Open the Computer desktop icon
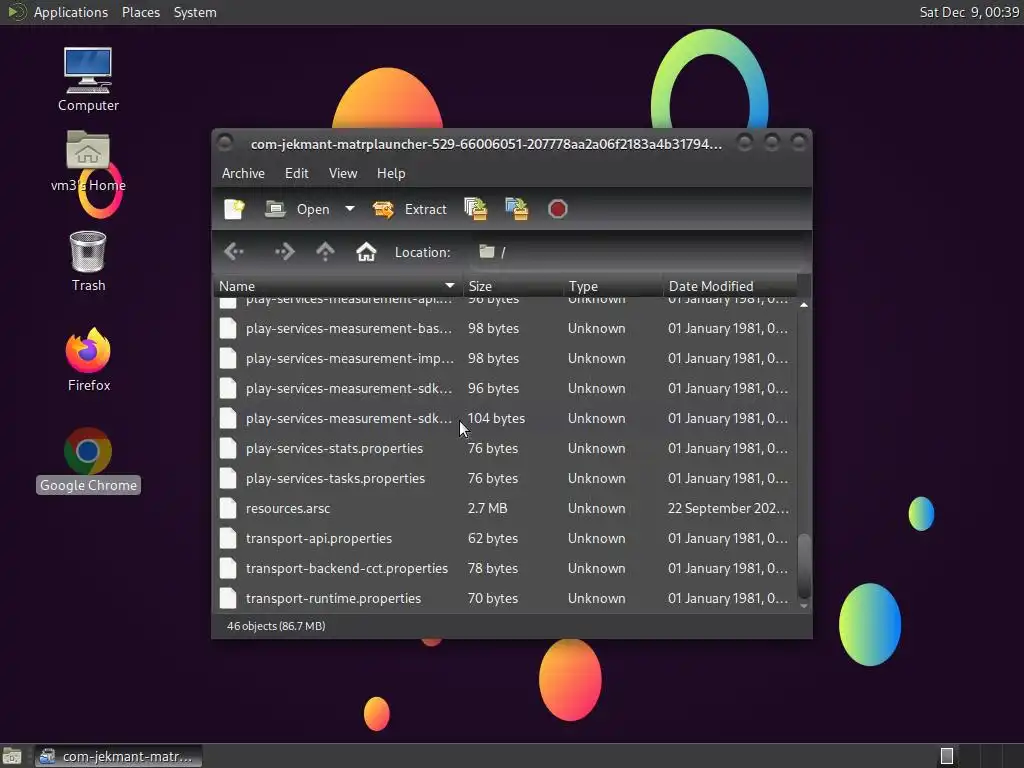 click(88, 80)
